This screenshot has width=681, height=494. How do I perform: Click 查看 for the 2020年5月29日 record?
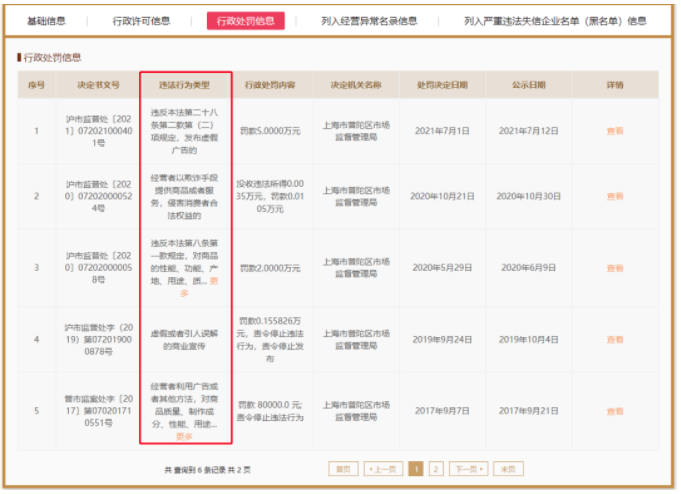coord(615,268)
